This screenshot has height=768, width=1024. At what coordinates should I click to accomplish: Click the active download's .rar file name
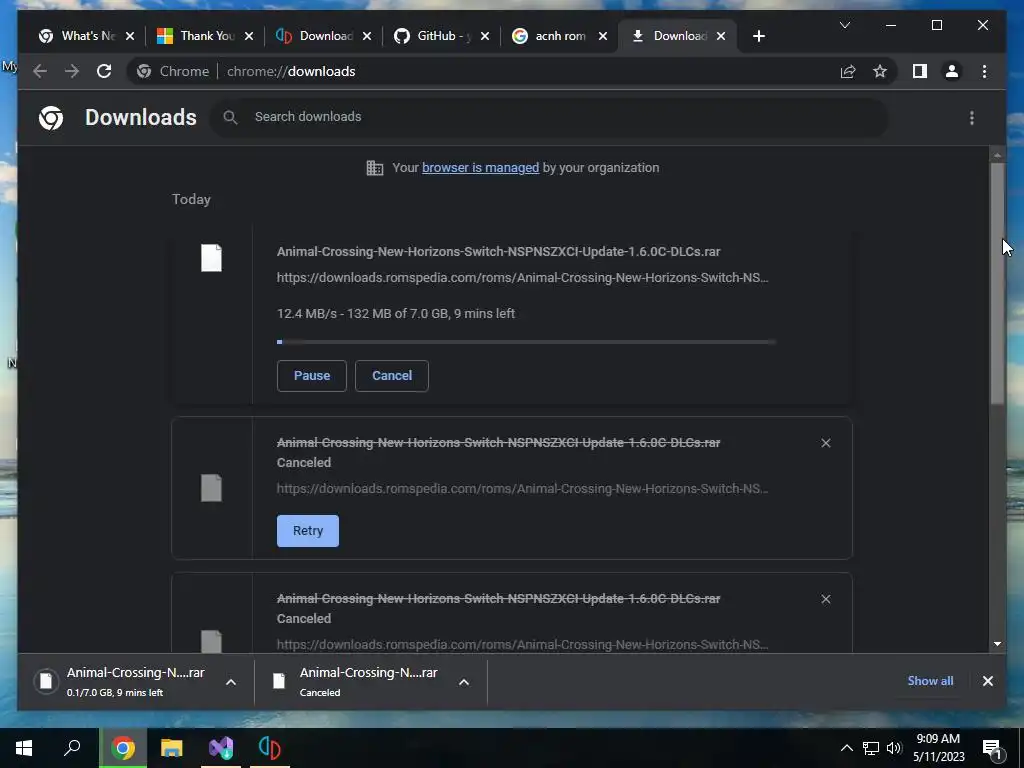[x=498, y=251]
